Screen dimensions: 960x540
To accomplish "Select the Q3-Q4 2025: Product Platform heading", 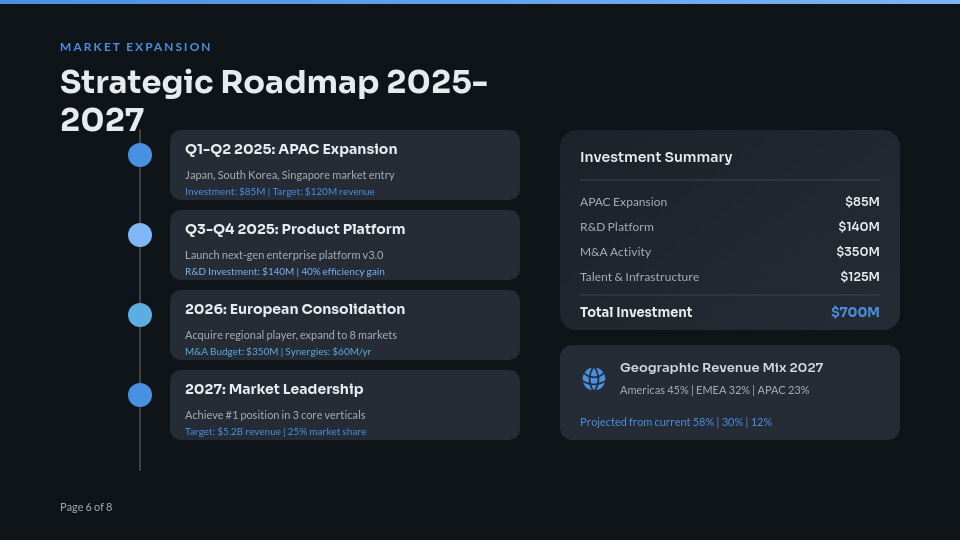I will pos(295,229).
